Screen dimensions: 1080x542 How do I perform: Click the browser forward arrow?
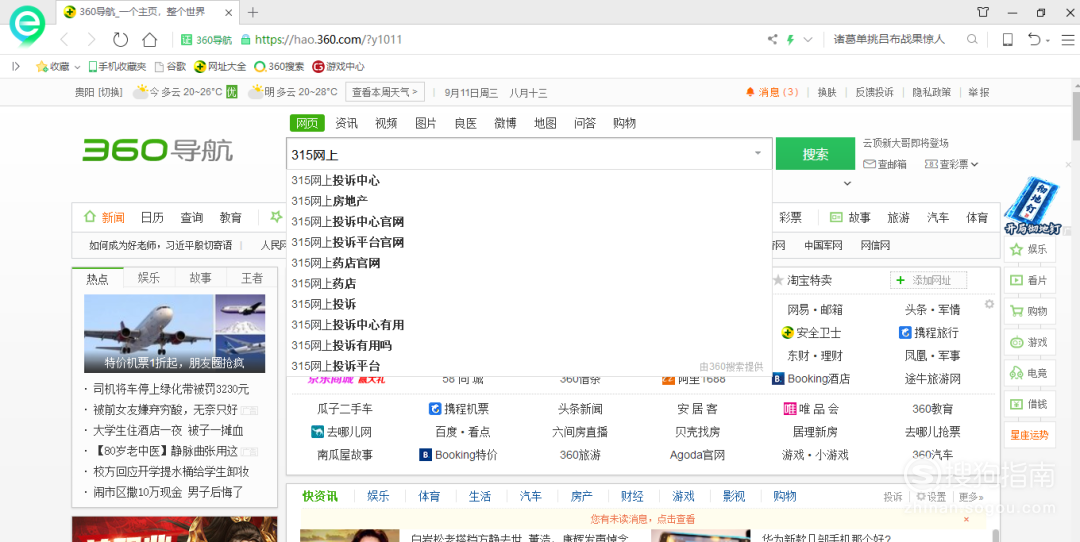pos(92,39)
